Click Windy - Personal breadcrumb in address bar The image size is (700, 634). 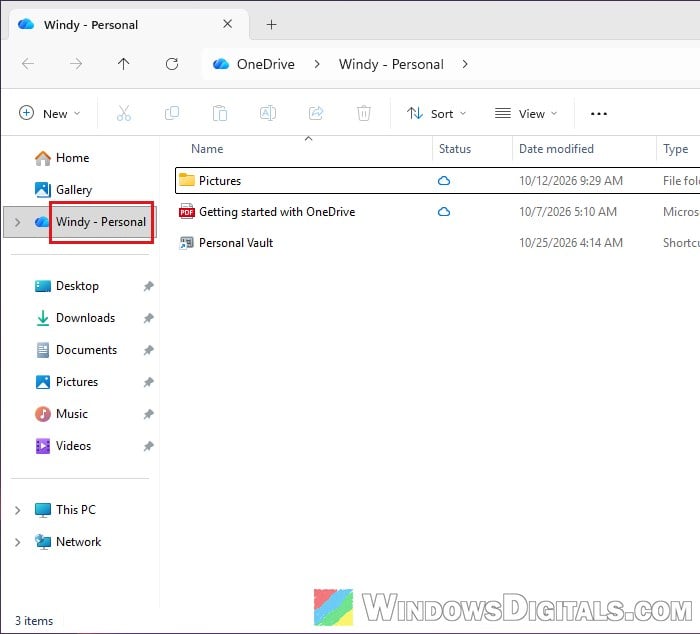click(391, 64)
